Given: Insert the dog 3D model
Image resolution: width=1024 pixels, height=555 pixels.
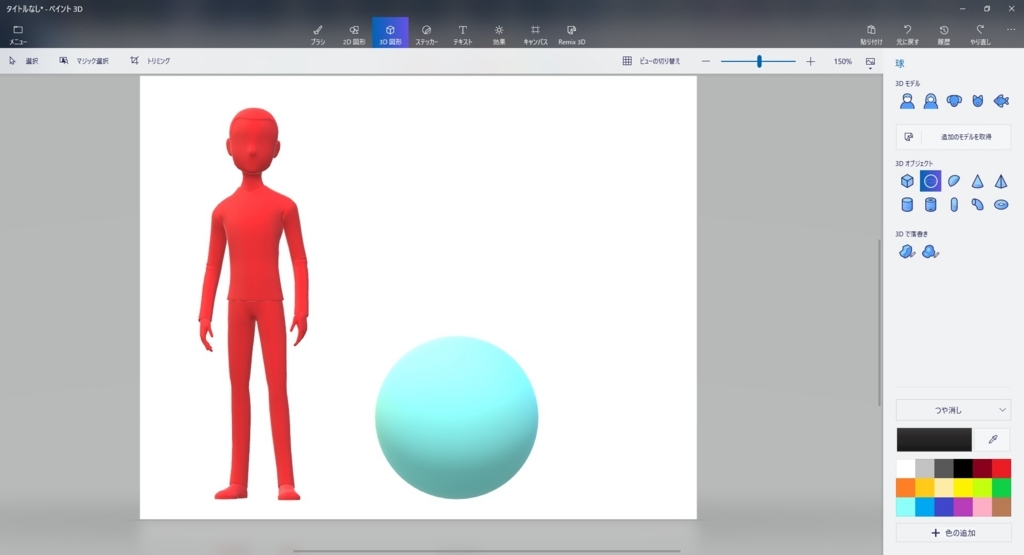Looking at the screenshot, I should point(954,101).
